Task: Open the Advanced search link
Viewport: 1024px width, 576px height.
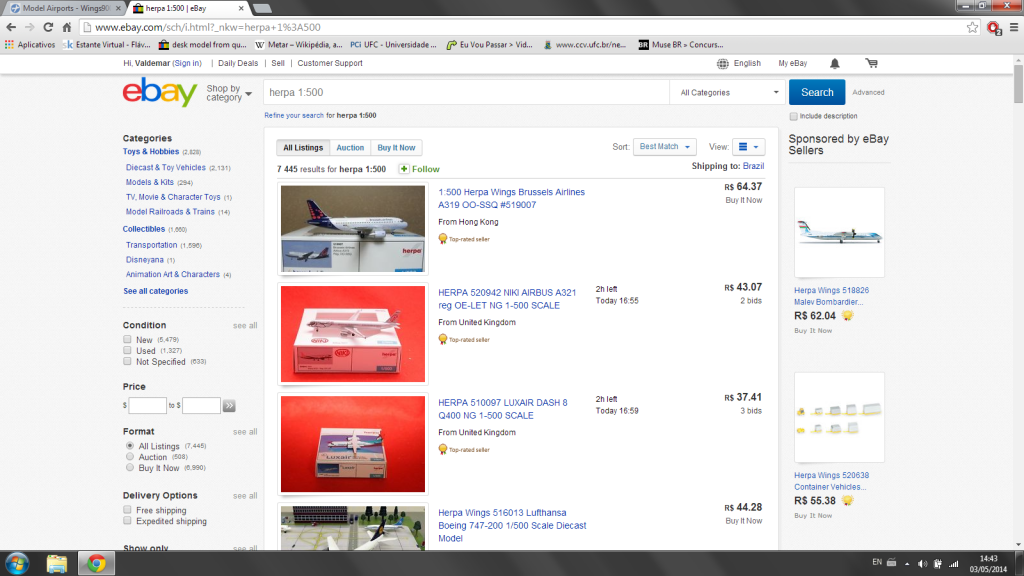Action: (x=868, y=93)
